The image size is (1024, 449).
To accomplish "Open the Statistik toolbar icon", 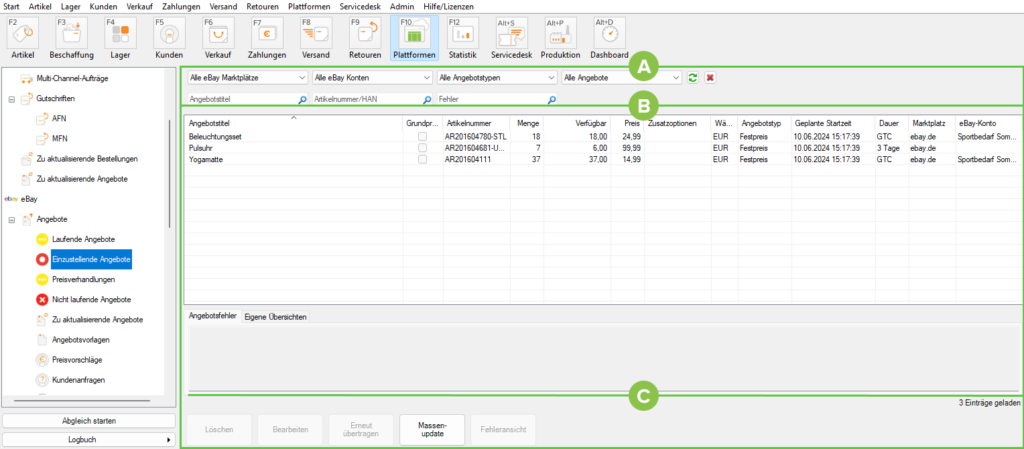I will click(462, 37).
